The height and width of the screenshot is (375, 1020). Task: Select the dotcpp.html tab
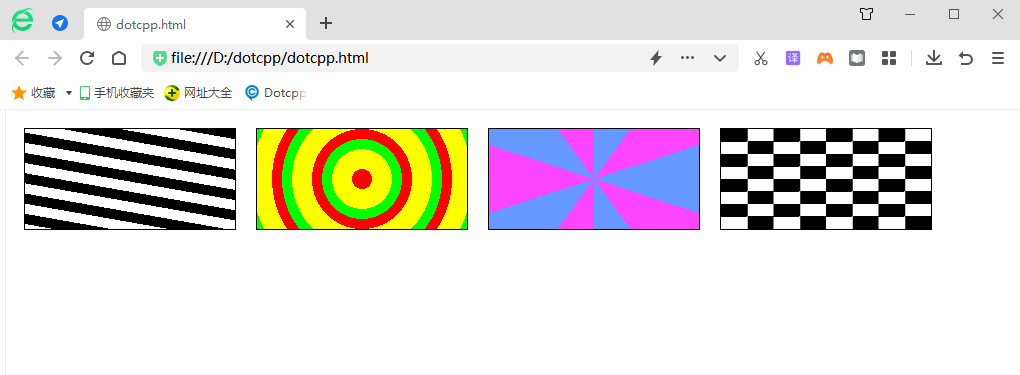pyautogui.click(x=195, y=24)
